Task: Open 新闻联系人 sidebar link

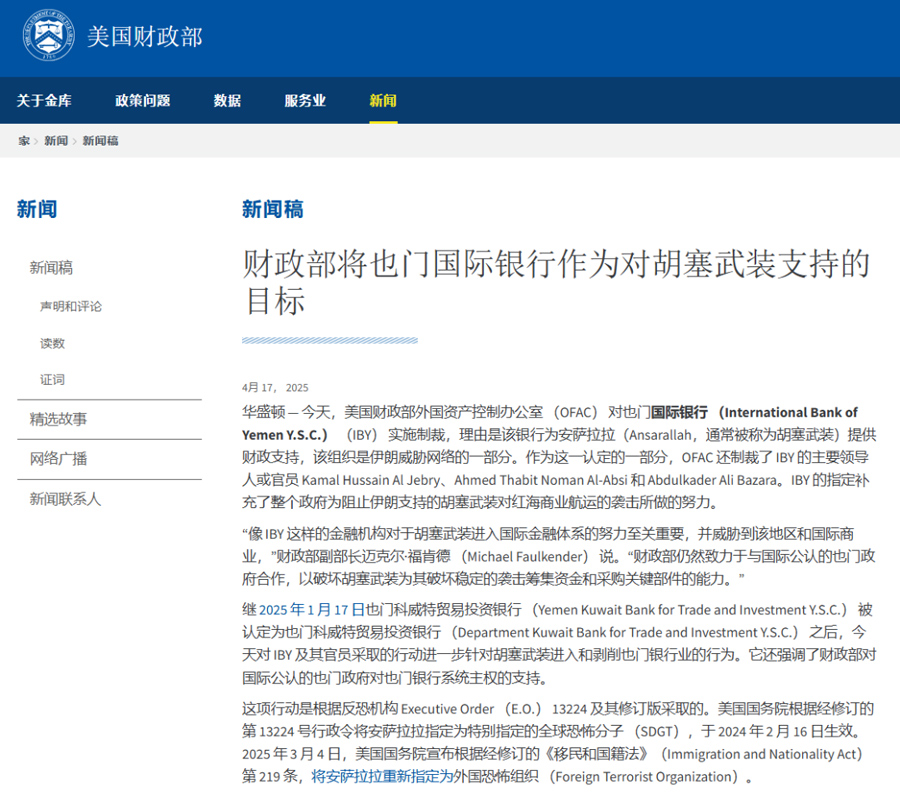Action: 65,499
